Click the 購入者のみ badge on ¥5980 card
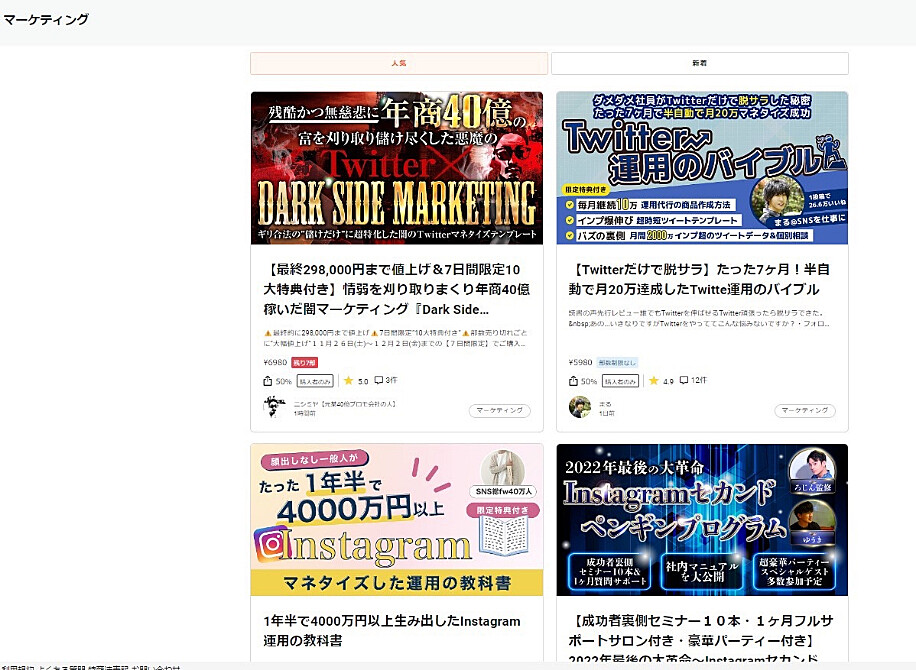The width and height of the screenshot is (916, 670). pos(620,381)
